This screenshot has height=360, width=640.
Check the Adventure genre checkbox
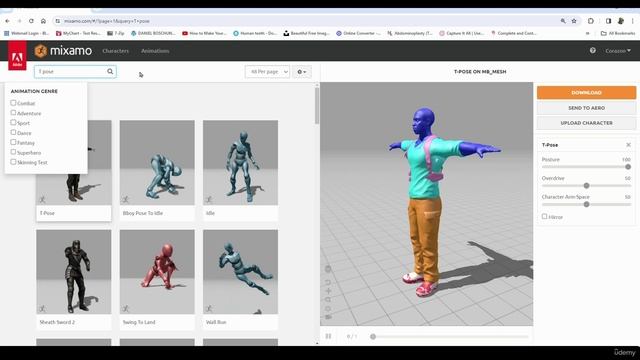pos(13,113)
